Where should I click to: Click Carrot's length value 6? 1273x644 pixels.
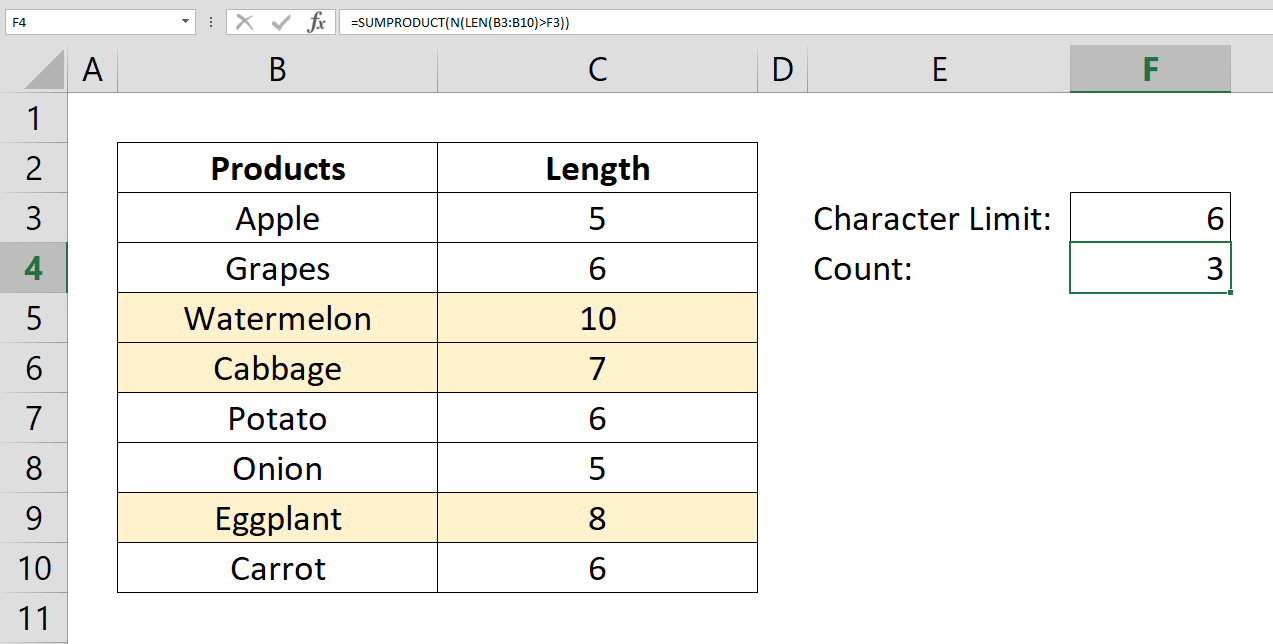click(598, 568)
